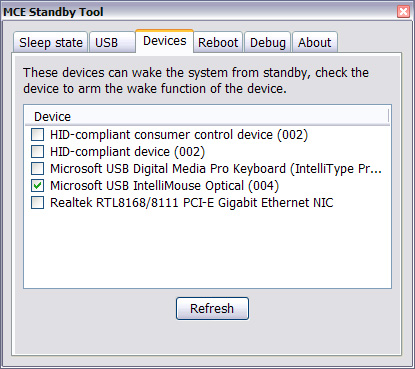Enable wake for HID-compliant device (002)
The image size is (415, 369).
click(37, 152)
